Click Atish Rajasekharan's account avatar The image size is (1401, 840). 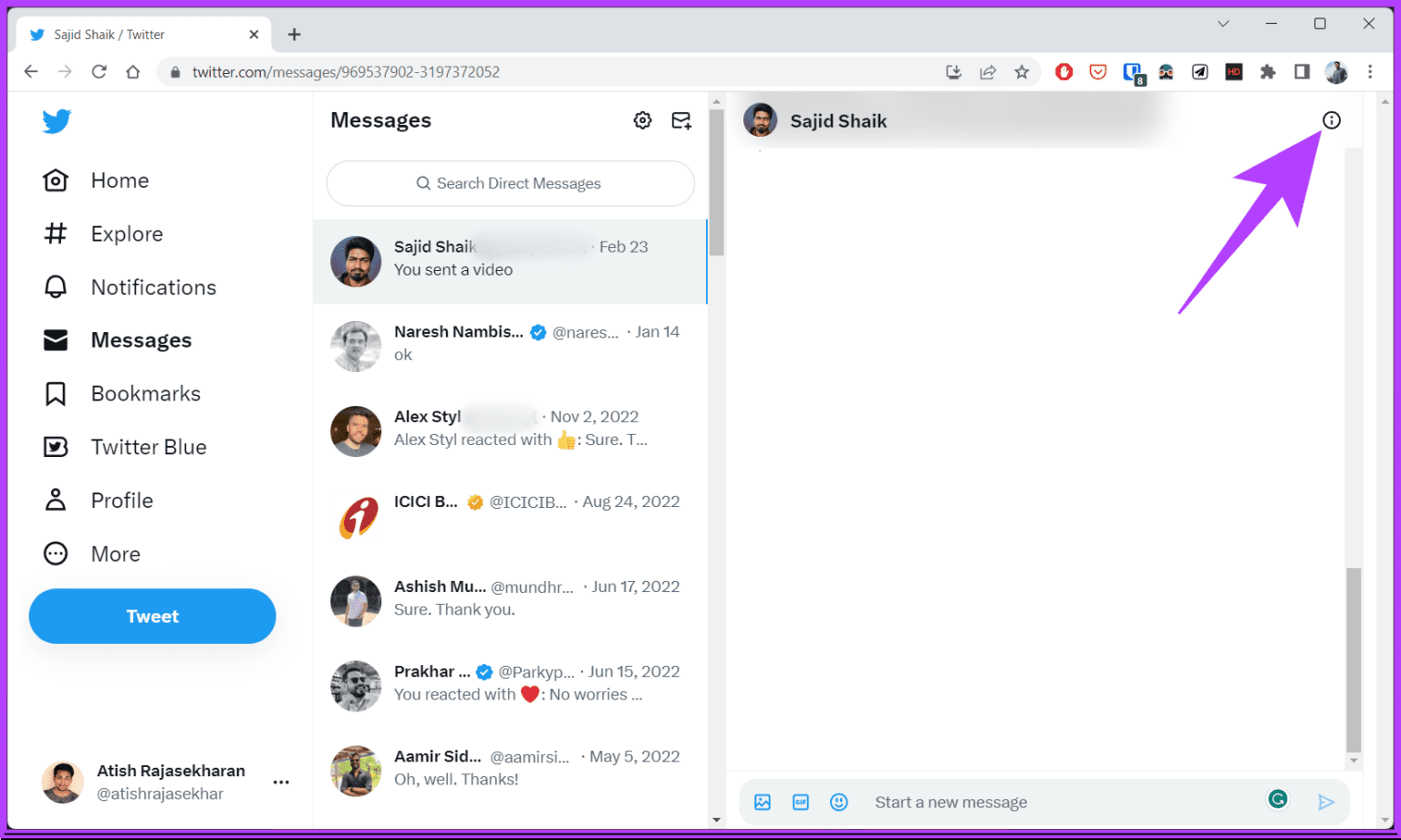pyautogui.click(x=63, y=783)
